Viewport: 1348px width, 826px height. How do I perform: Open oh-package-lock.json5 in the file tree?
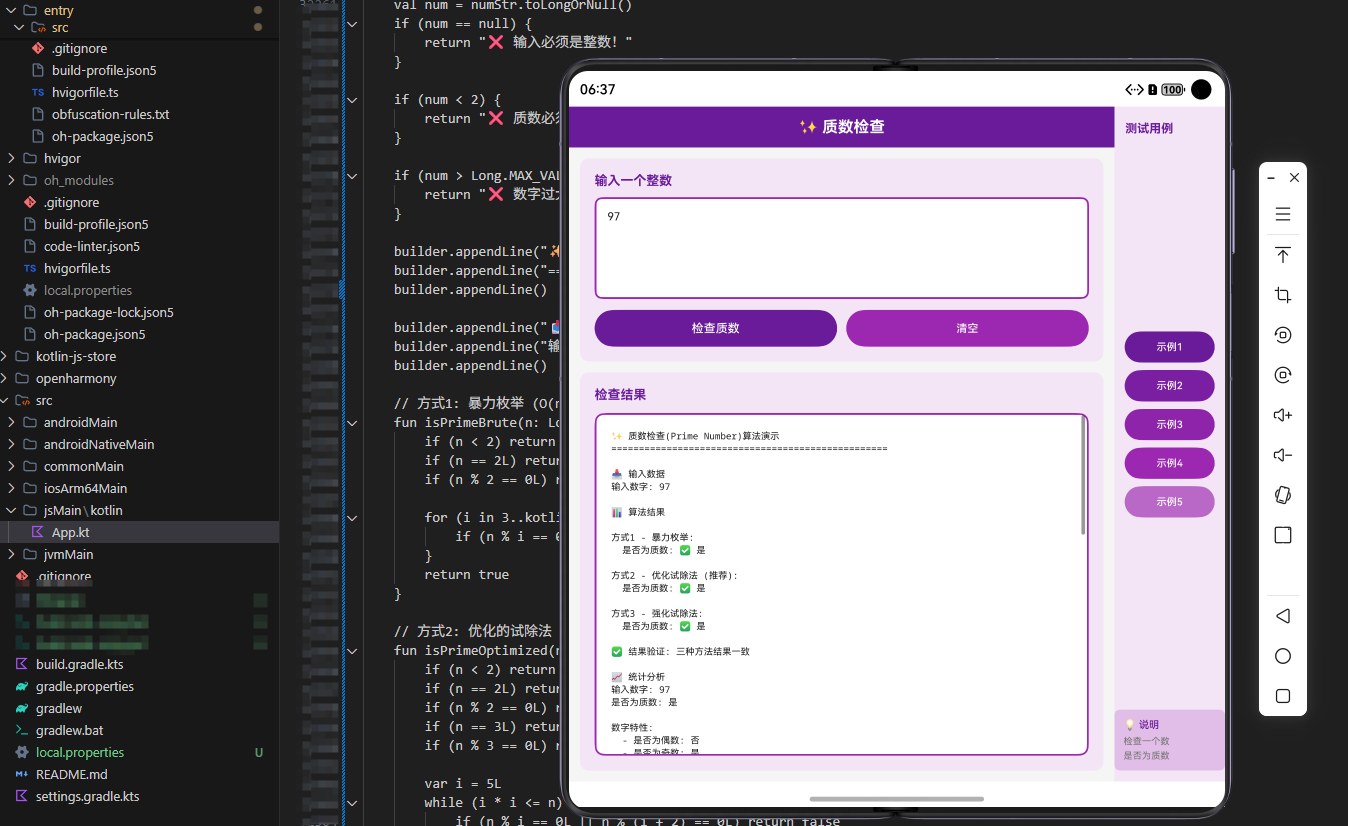(108, 312)
